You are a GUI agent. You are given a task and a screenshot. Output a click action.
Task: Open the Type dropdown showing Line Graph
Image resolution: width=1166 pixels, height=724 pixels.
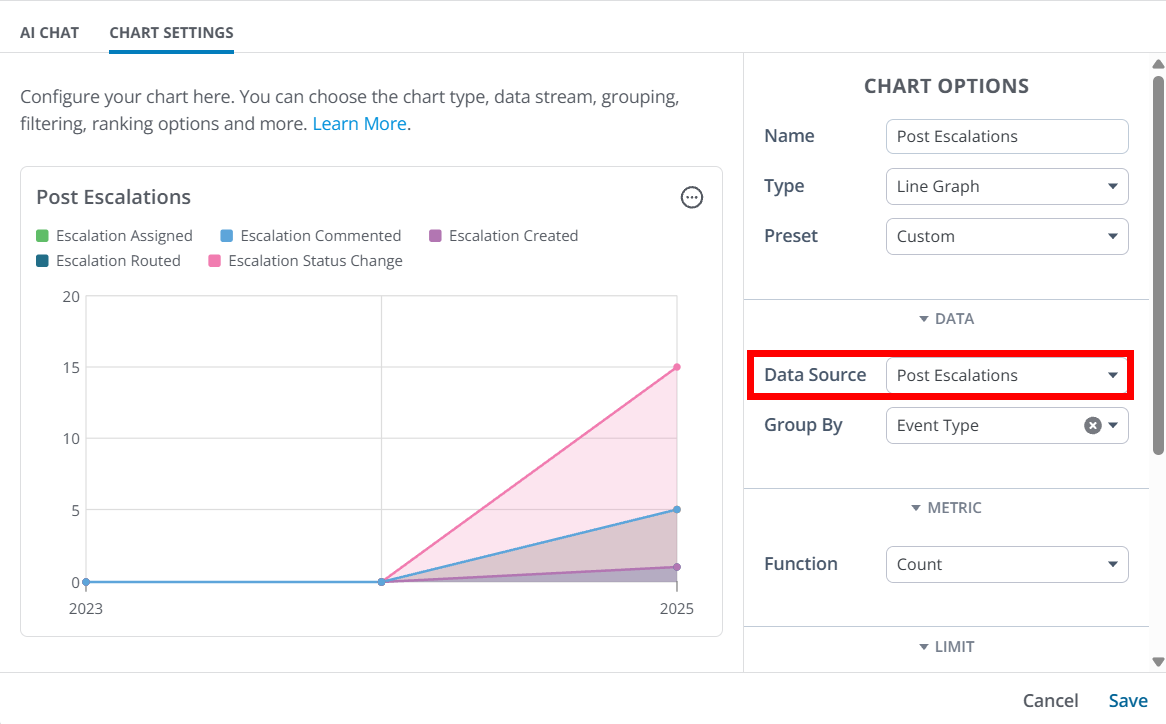pyautogui.click(x=1006, y=186)
